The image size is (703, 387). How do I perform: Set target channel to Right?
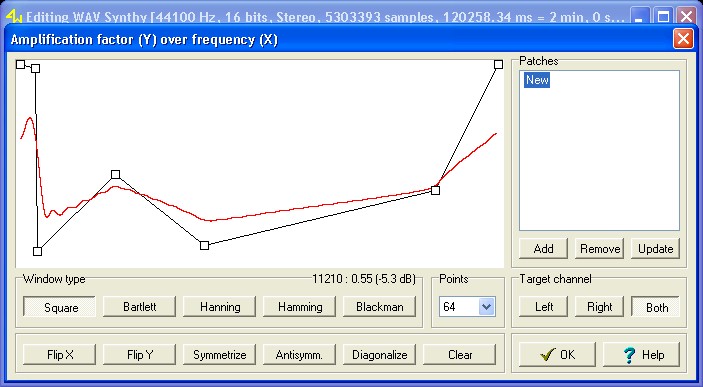(x=599, y=307)
